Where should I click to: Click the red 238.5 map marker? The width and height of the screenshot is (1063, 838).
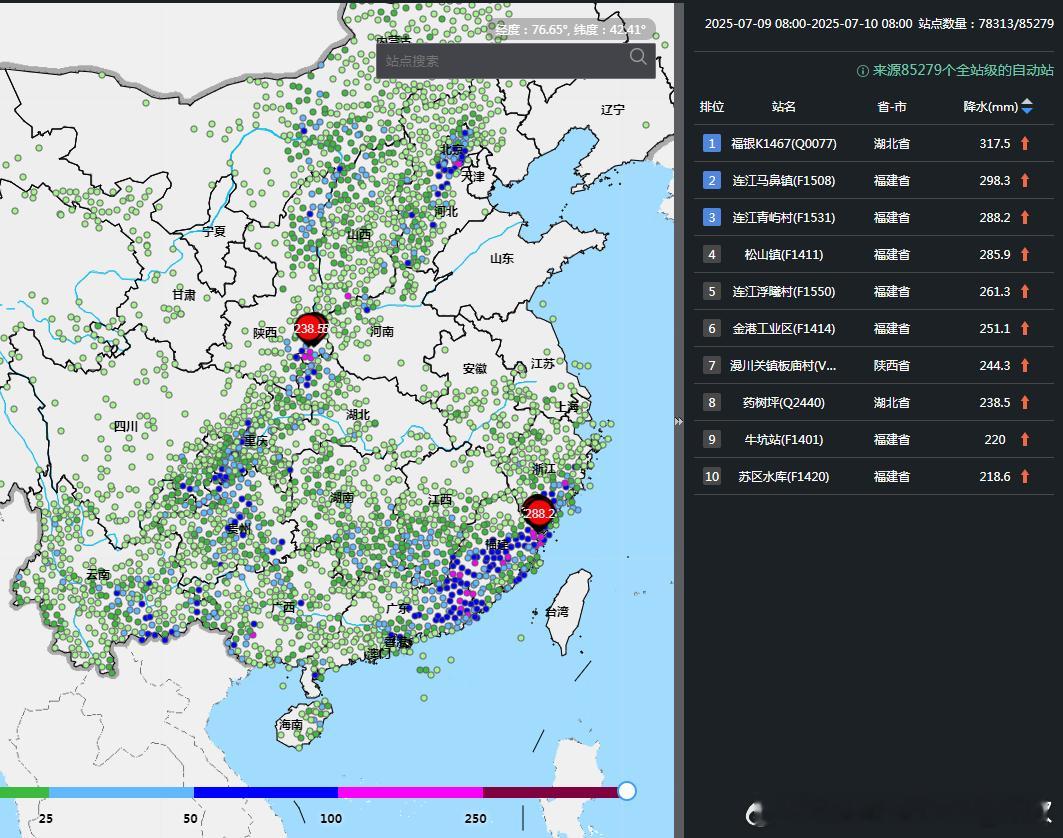coord(311,329)
